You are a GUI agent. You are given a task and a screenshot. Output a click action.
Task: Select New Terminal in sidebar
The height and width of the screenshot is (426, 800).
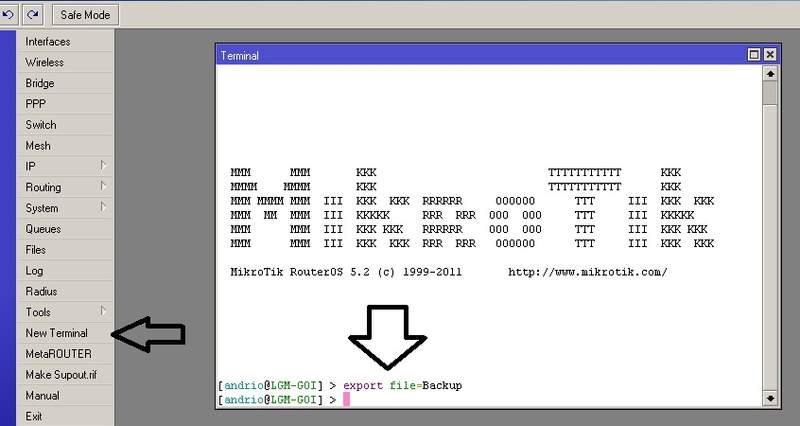pyautogui.click(x=65, y=333)
